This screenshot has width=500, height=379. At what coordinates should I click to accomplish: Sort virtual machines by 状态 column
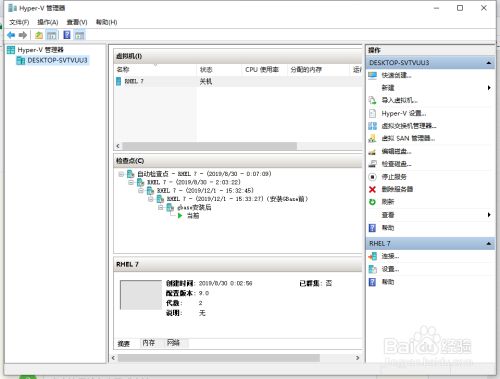coord(219,70)
